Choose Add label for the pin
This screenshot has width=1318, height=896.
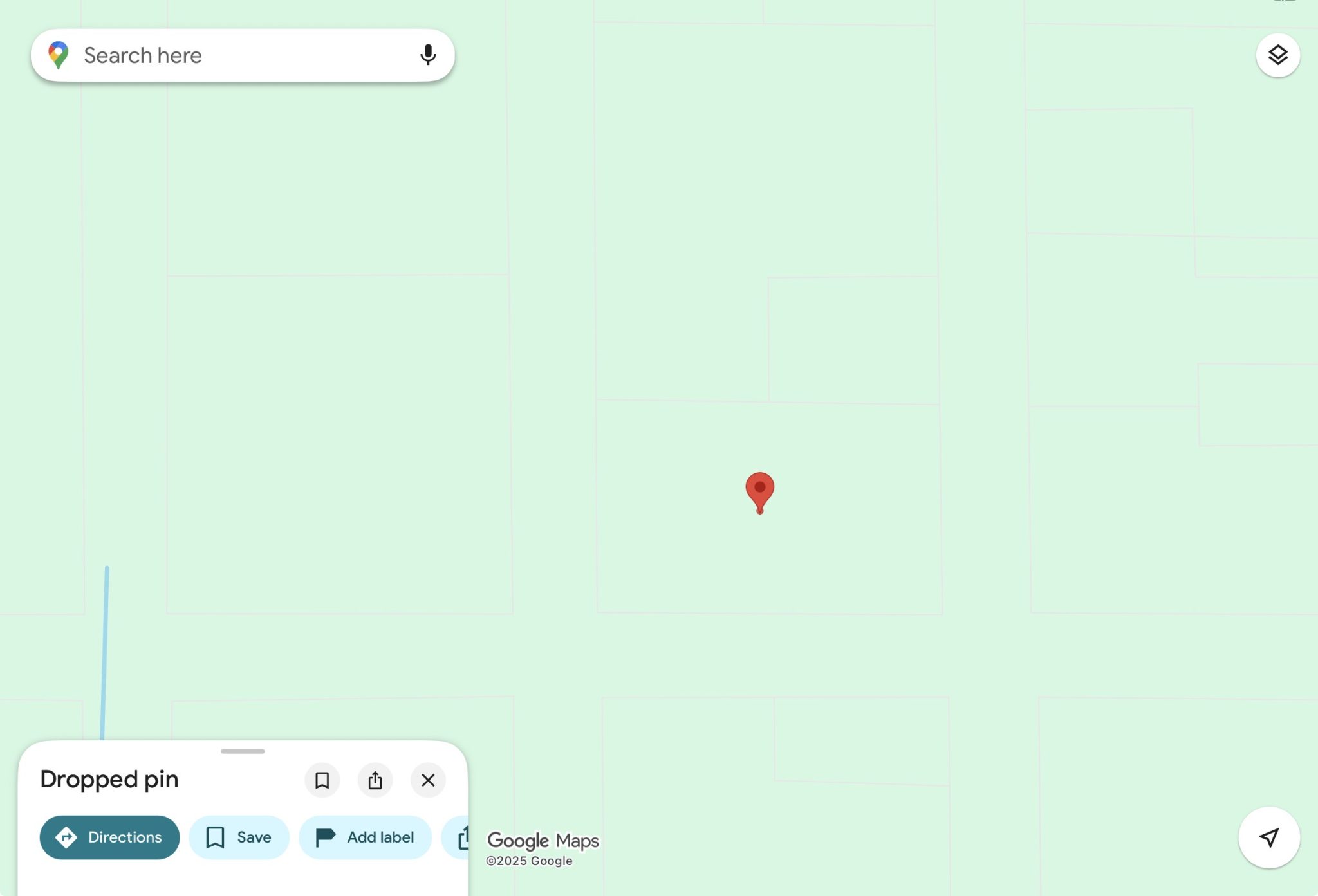coord(365,837)
